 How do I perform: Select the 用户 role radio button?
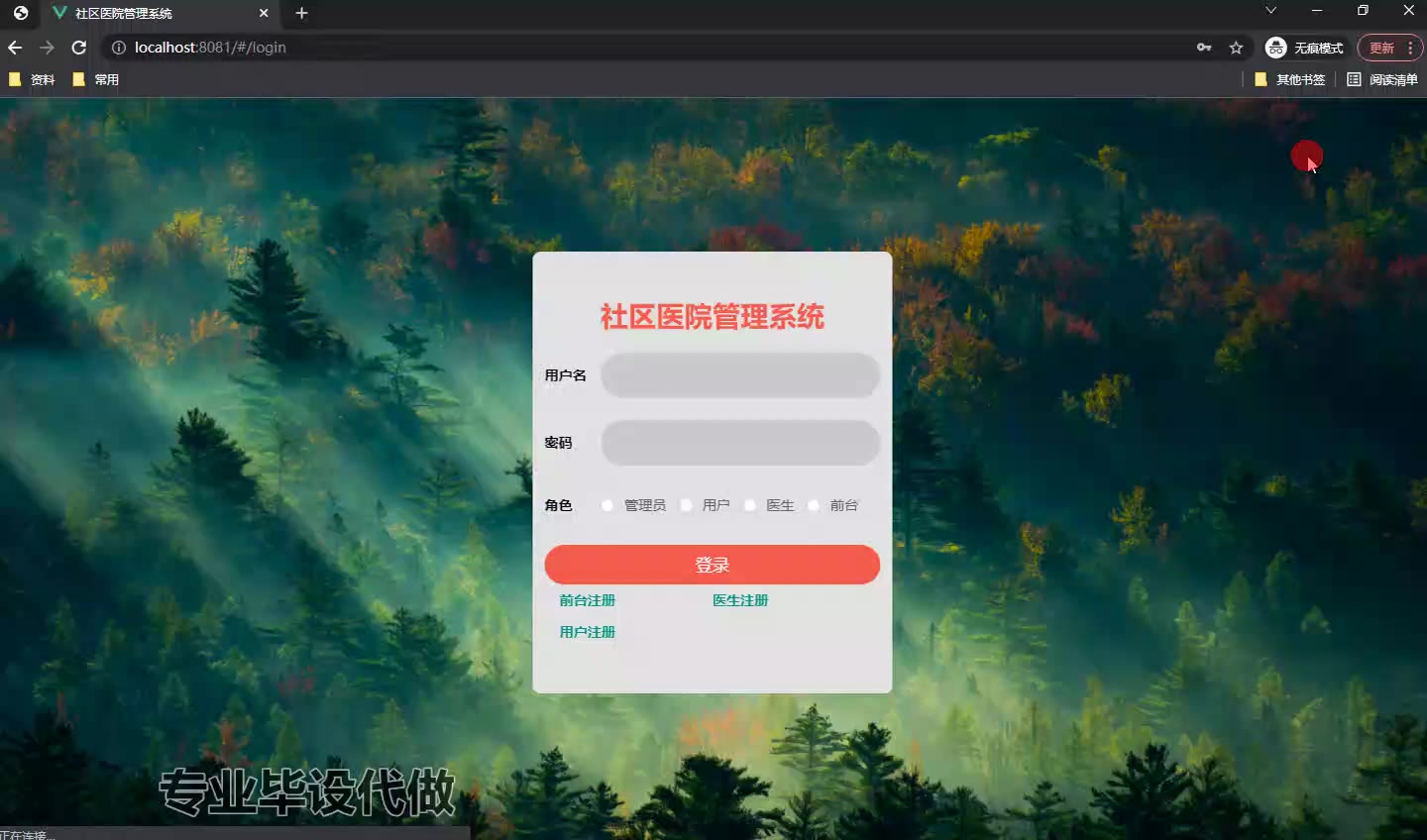686,505
